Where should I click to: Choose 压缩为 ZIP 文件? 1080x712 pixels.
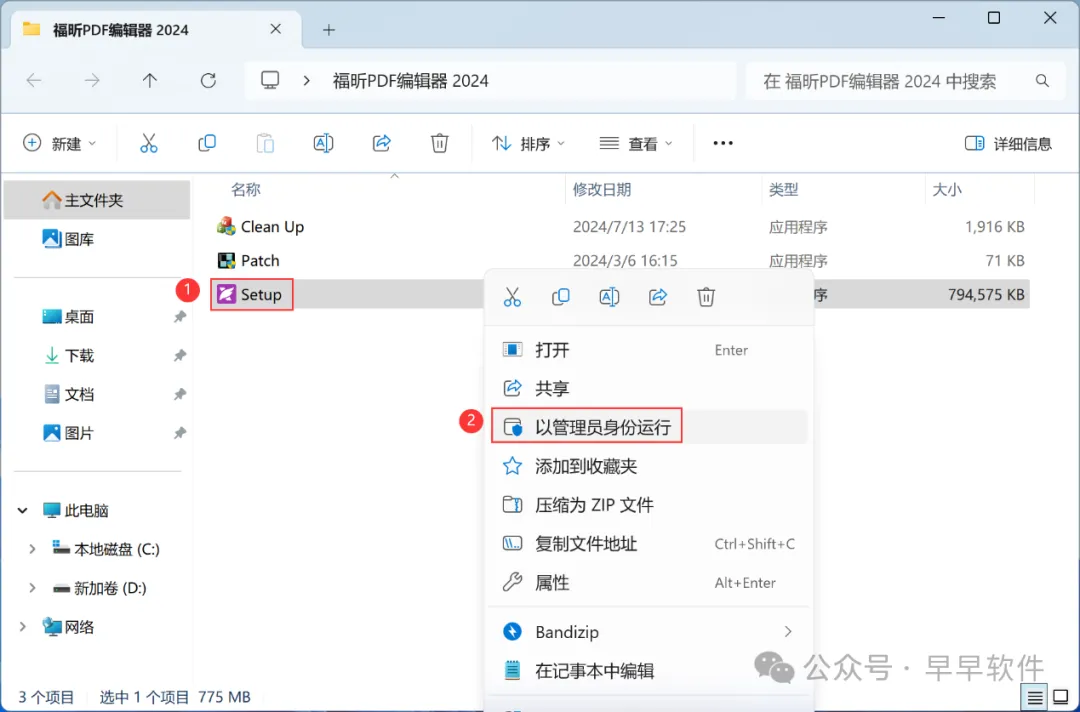pos(649,505)
